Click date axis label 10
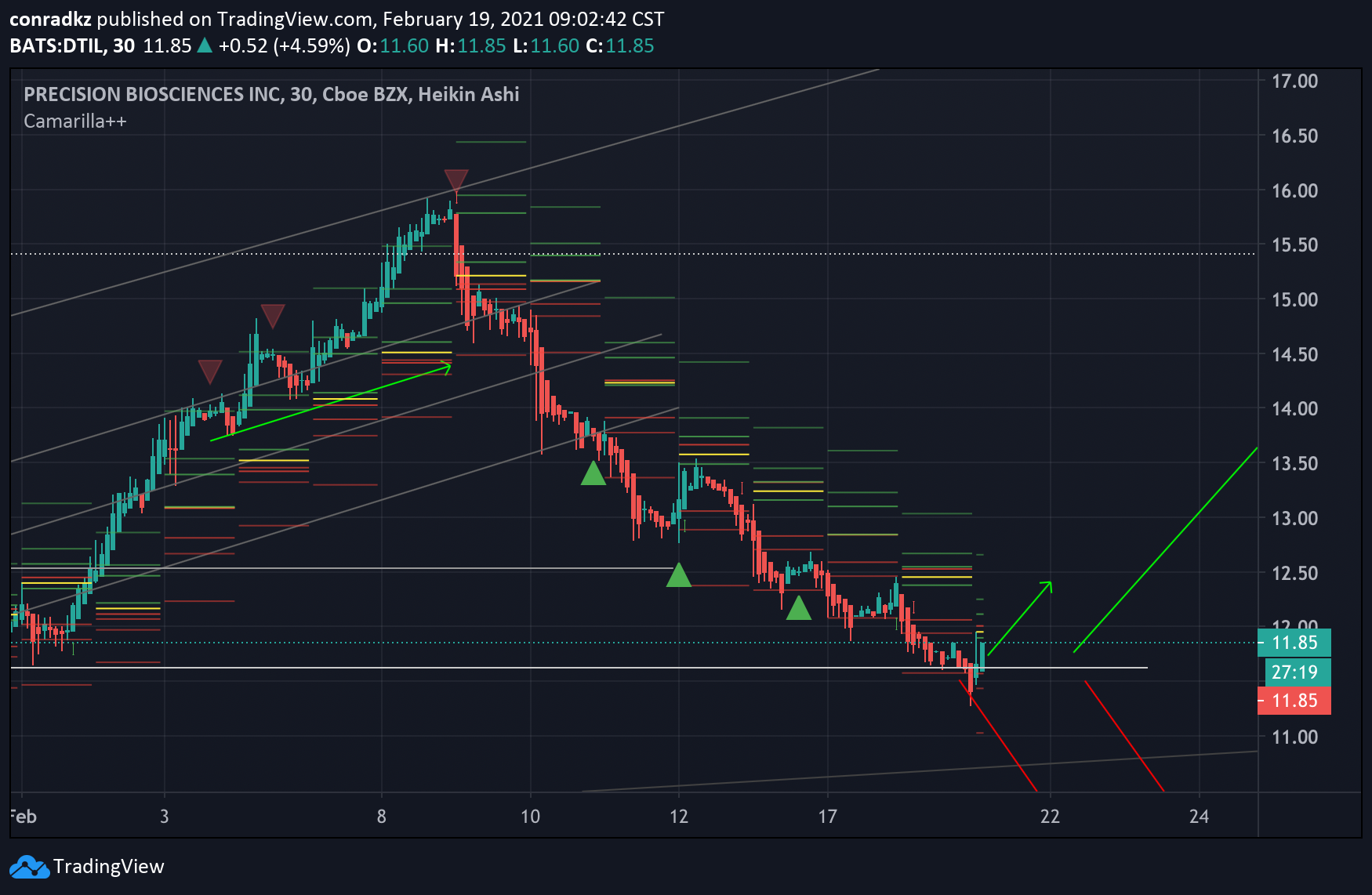The image size is (1372, 895). [531, 817]
